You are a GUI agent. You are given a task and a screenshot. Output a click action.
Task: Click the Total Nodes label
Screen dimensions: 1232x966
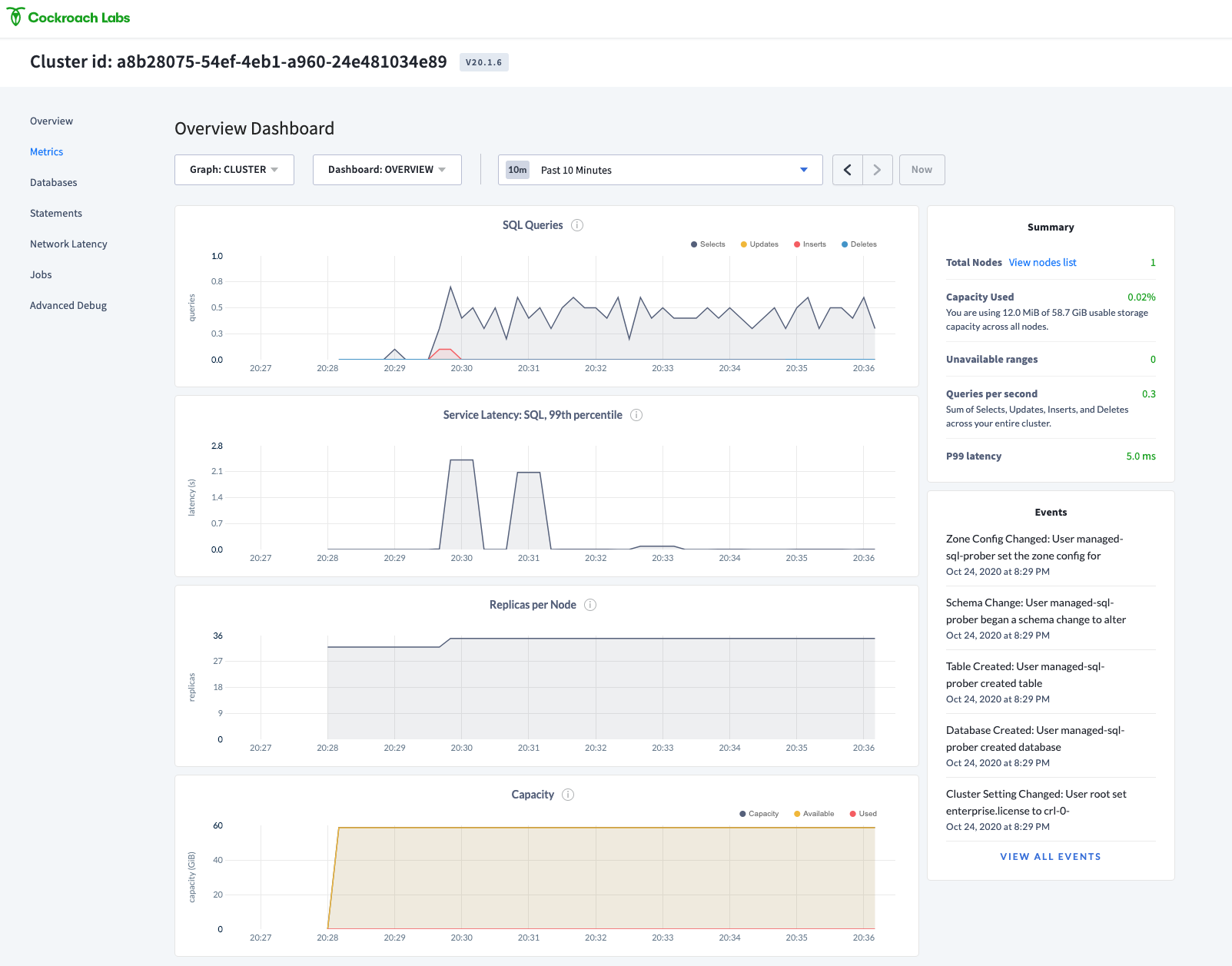point(974,263)
